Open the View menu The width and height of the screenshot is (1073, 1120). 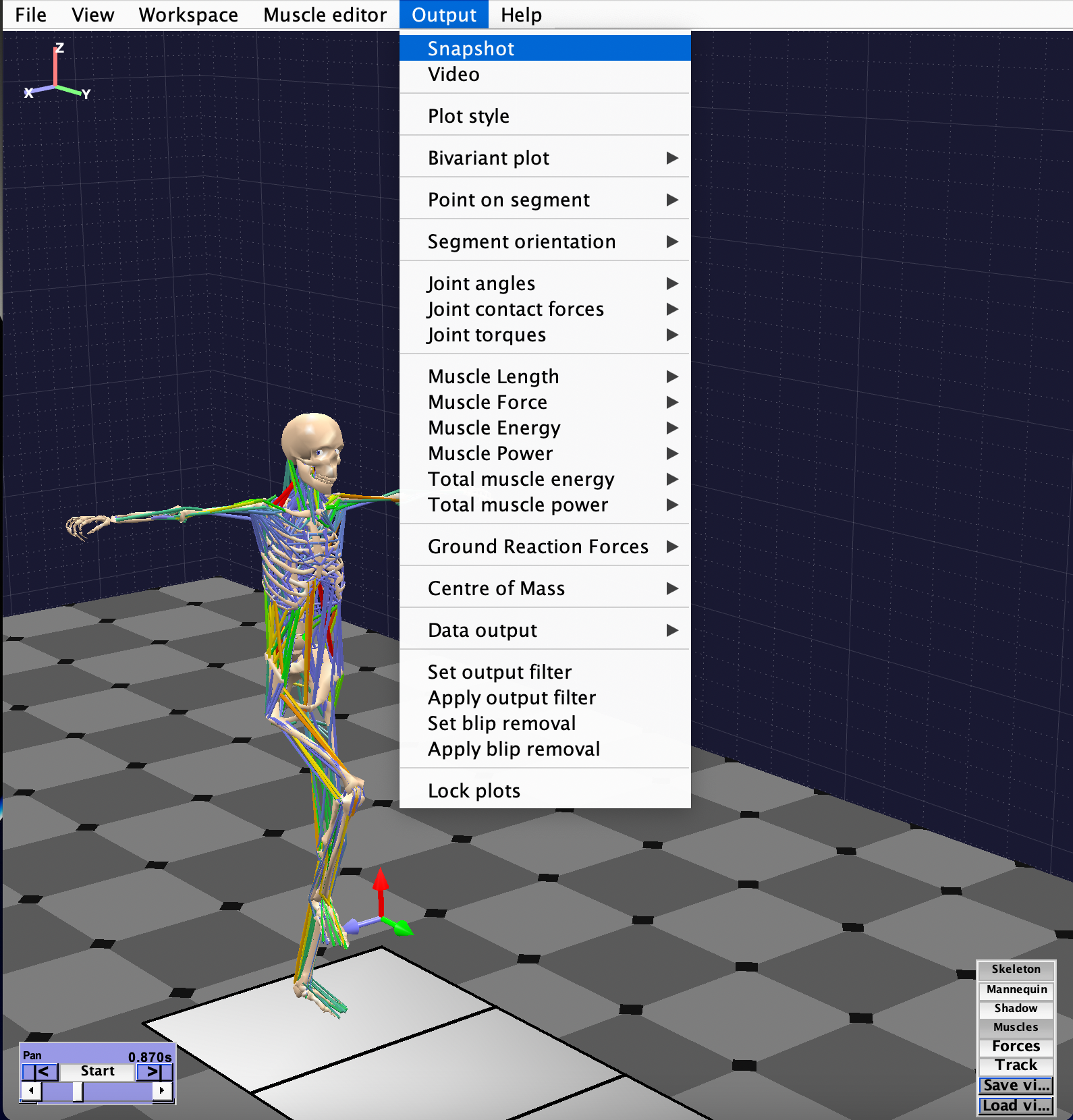[x=93, y=15]
